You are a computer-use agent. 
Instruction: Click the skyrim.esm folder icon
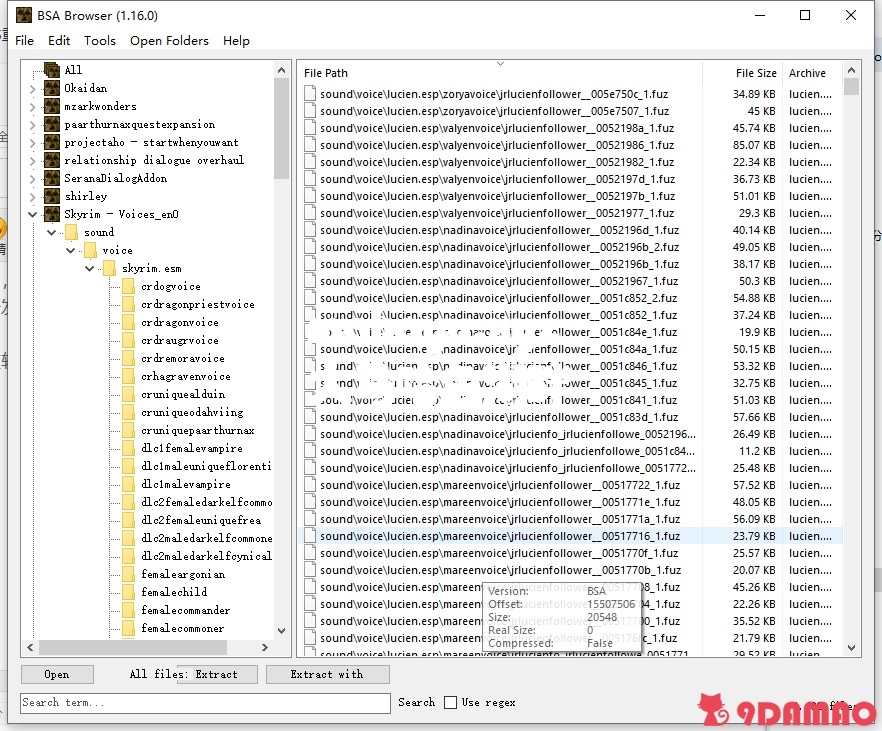point(109,268)
